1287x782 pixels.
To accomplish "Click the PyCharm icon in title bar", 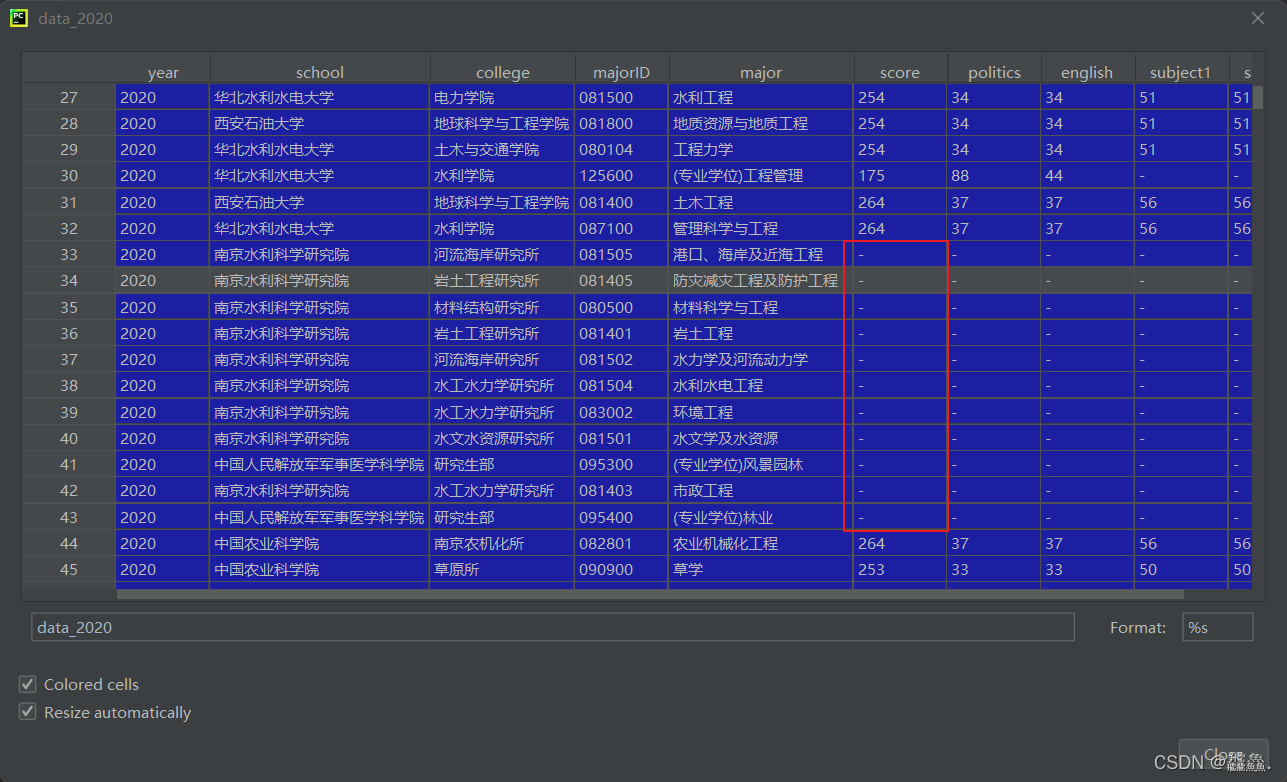I will point(18,18).
